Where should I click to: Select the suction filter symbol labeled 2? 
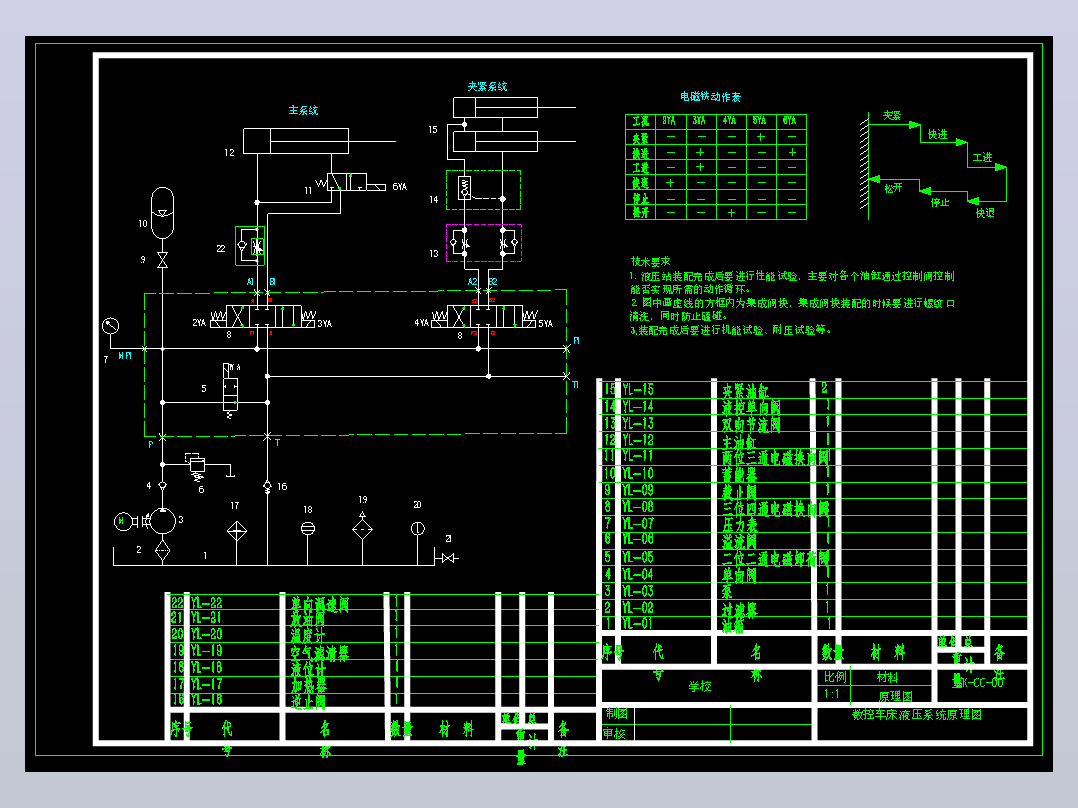162,549
